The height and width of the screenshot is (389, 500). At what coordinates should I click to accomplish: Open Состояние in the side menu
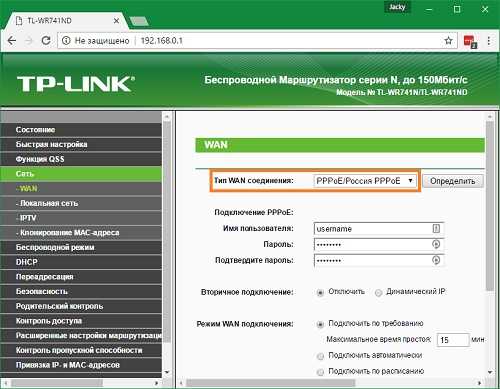coord(81,130)
